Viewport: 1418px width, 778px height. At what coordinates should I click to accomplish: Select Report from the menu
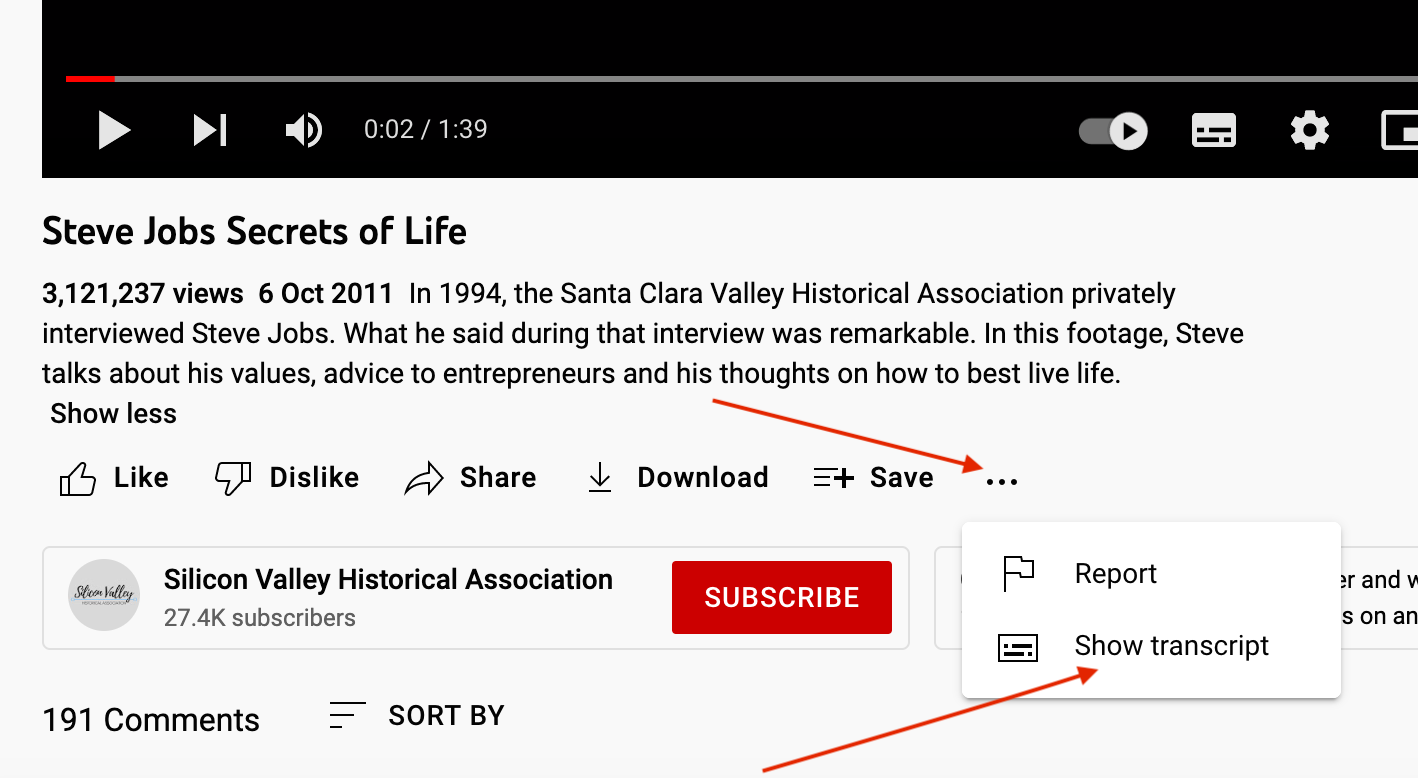click(1151, 574)
